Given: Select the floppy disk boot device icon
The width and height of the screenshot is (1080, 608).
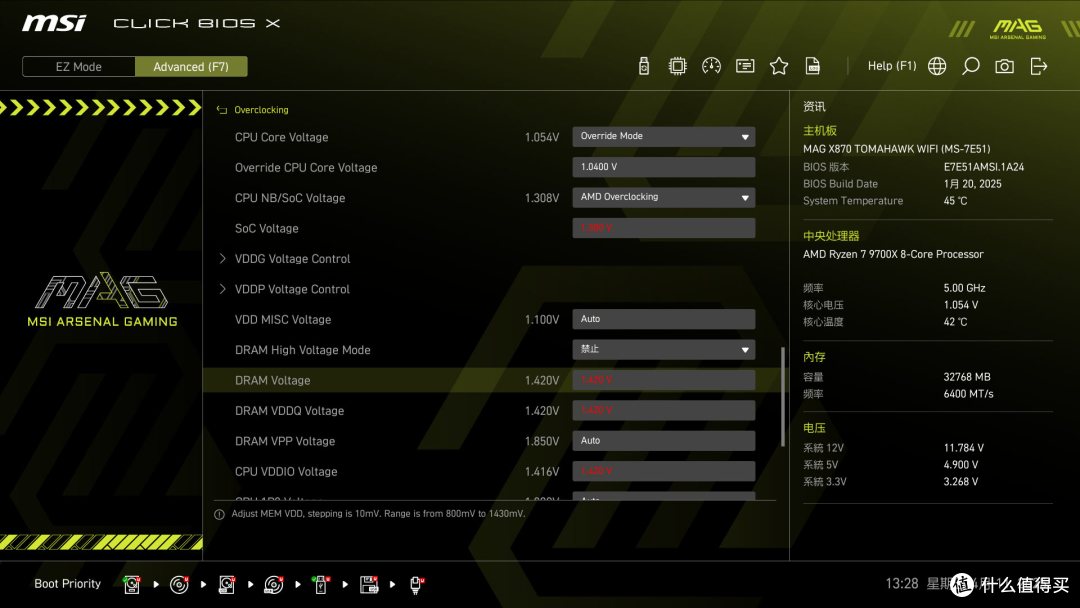Looking at the screenshot, I should (x=368, y=585).
